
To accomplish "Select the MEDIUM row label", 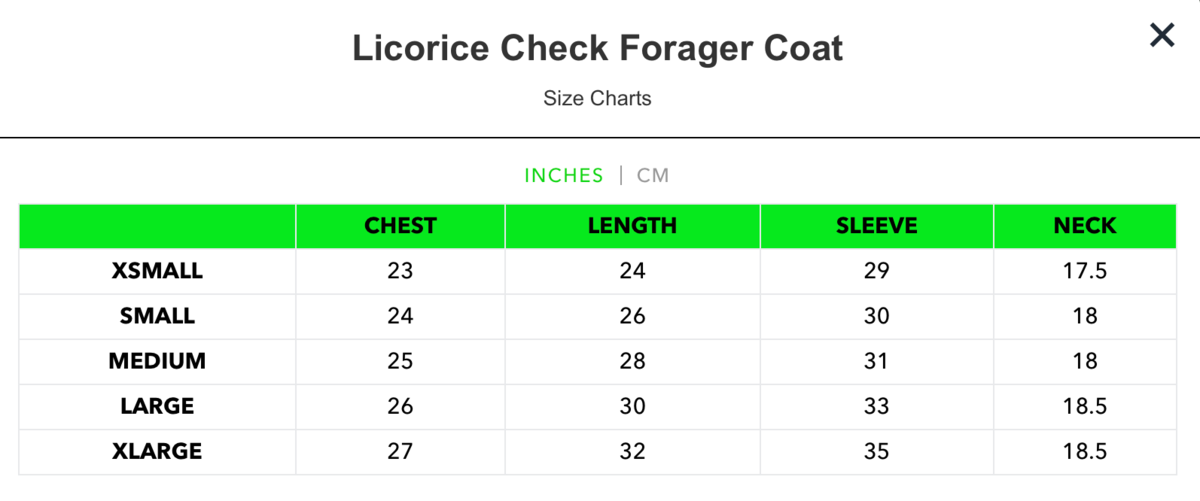I will click(157, 361).
